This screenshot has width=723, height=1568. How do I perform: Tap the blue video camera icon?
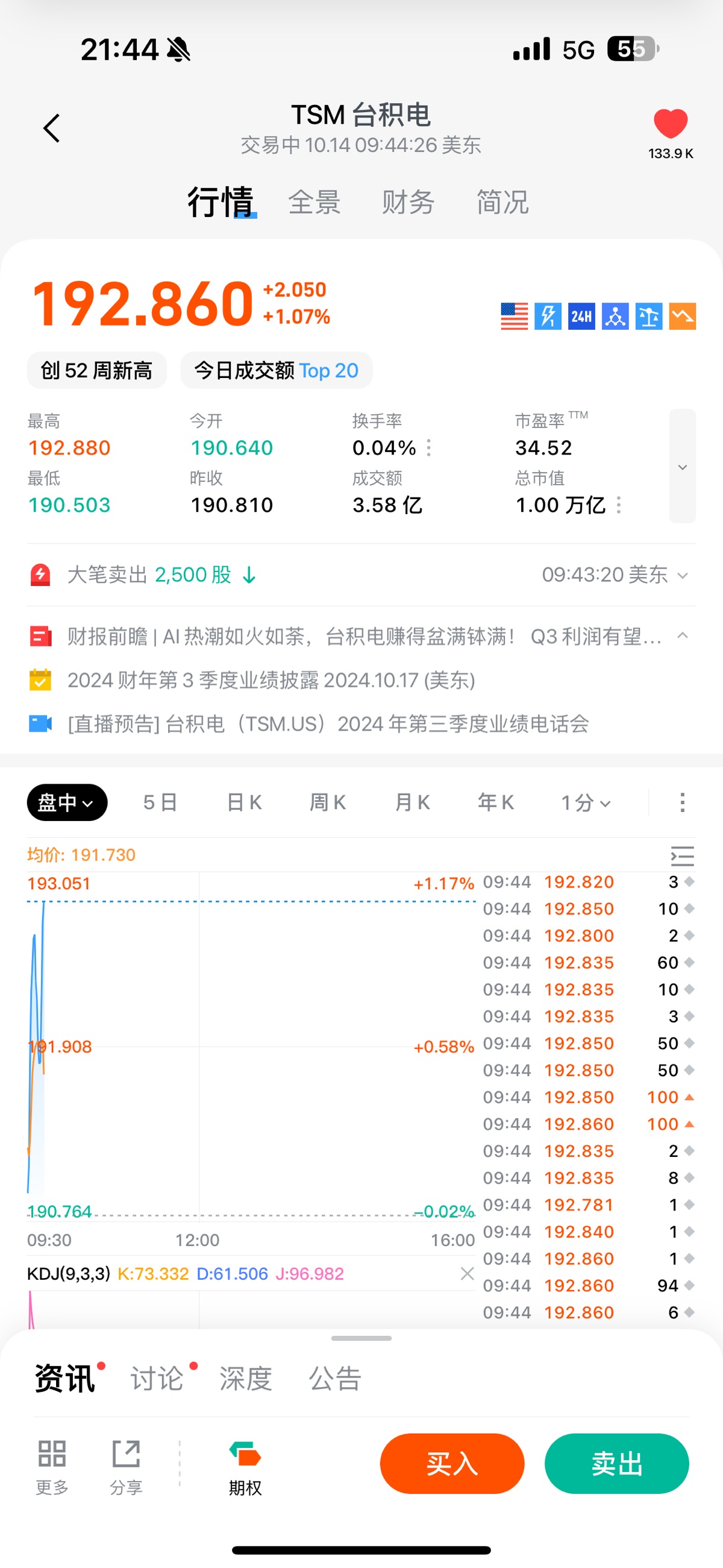tap(40, 724)
